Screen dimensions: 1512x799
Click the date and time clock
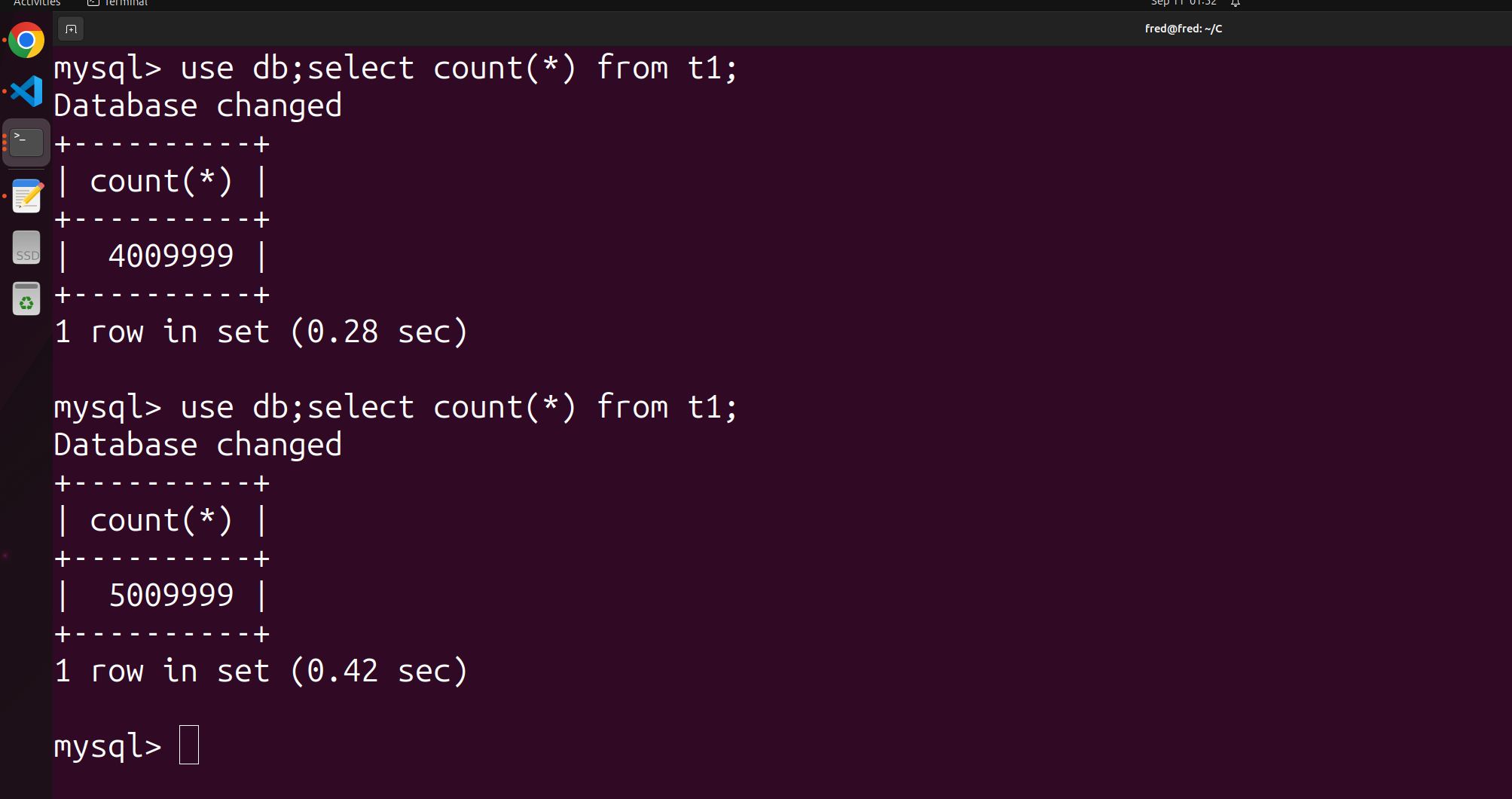tap(1183, 3)
